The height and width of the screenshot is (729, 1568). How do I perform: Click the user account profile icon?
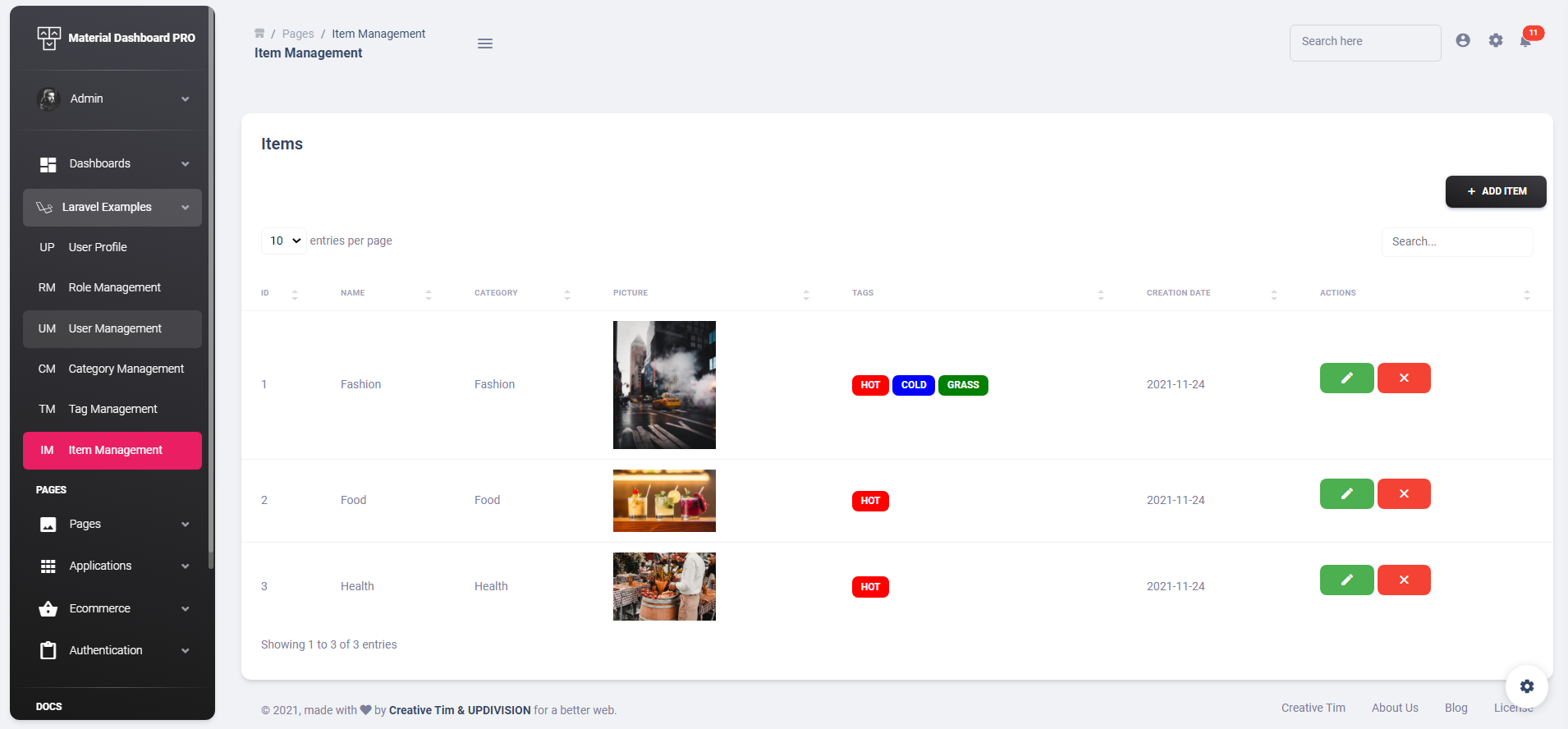pyautogui.click(x=1462, y=40)
